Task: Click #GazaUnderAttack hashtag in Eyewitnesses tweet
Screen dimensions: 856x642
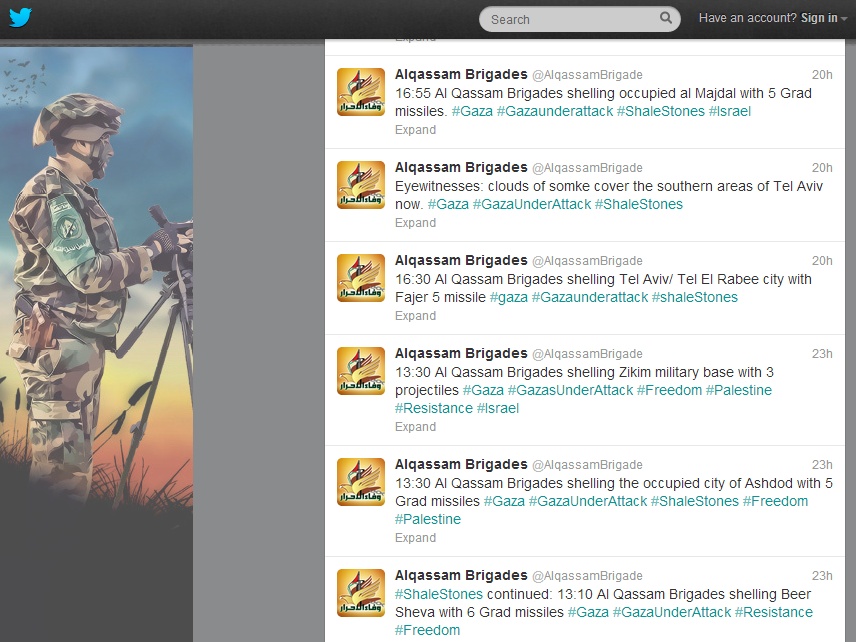Action: [x=532, y=204]
